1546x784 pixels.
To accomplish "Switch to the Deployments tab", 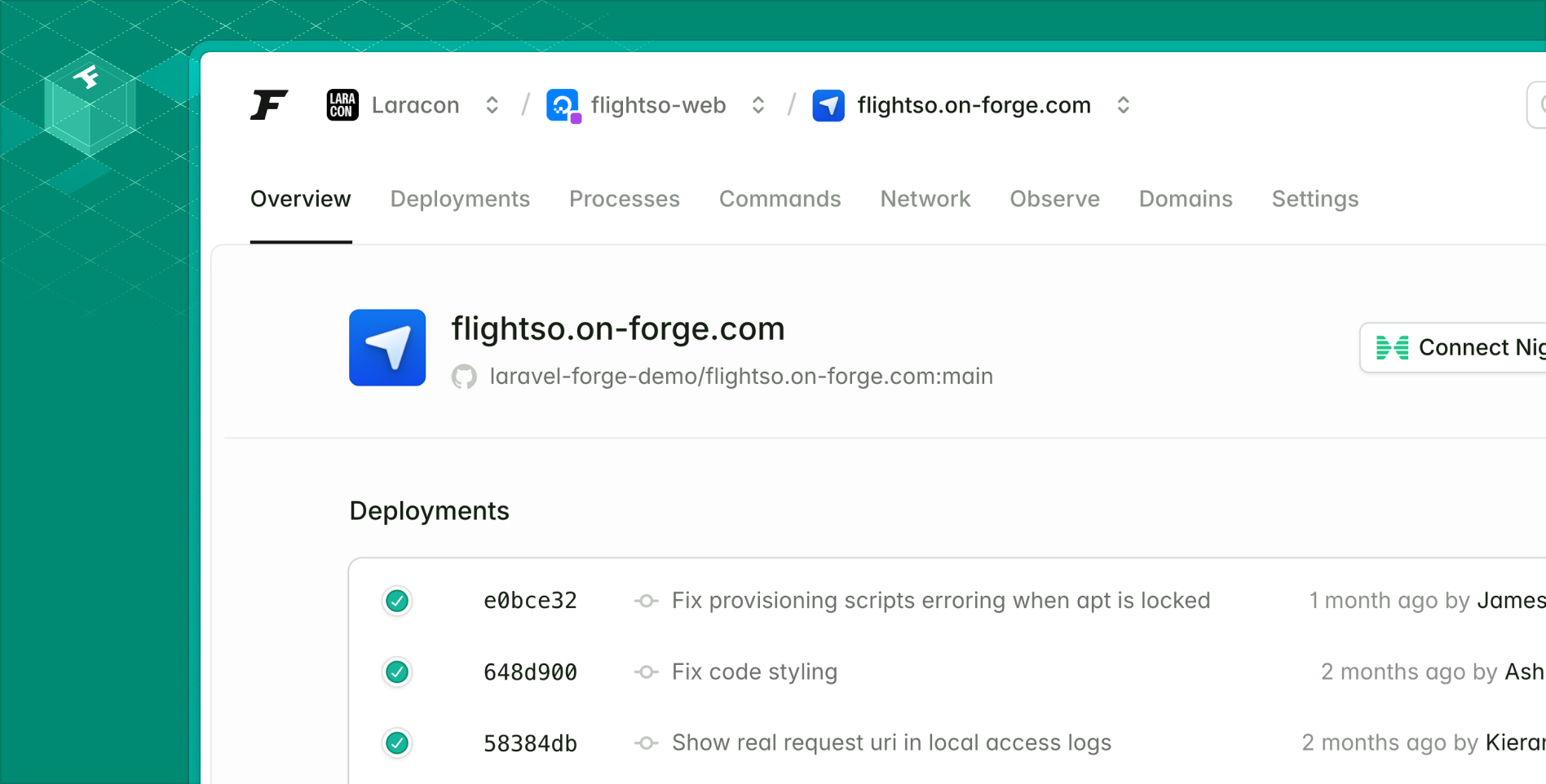I will [460, 199].
